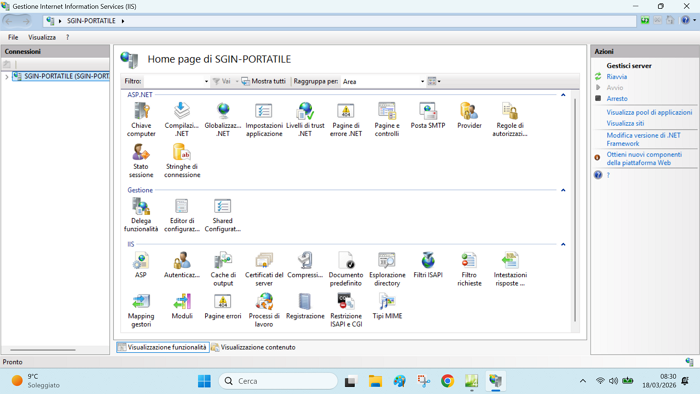The width and height of the screenshot is (700, 394).
Task: Open Processi di lavoro icon
Action: [264, 310]
